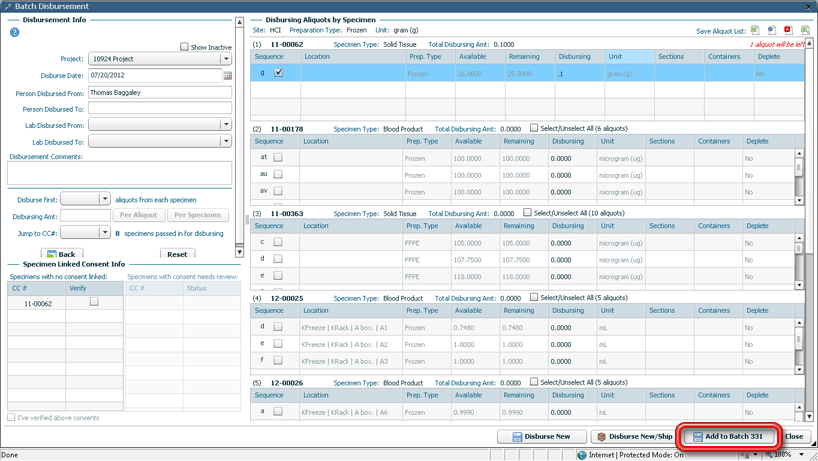Click the Person Disbursed From field
818x461 pixels.
tap(160, 92)
